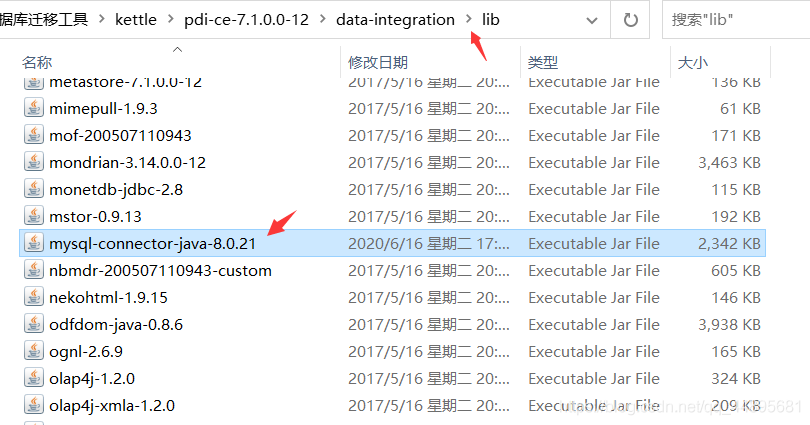Open the address bar history dropdown
This screenshot has width=810, height=425.
point(591,20)
